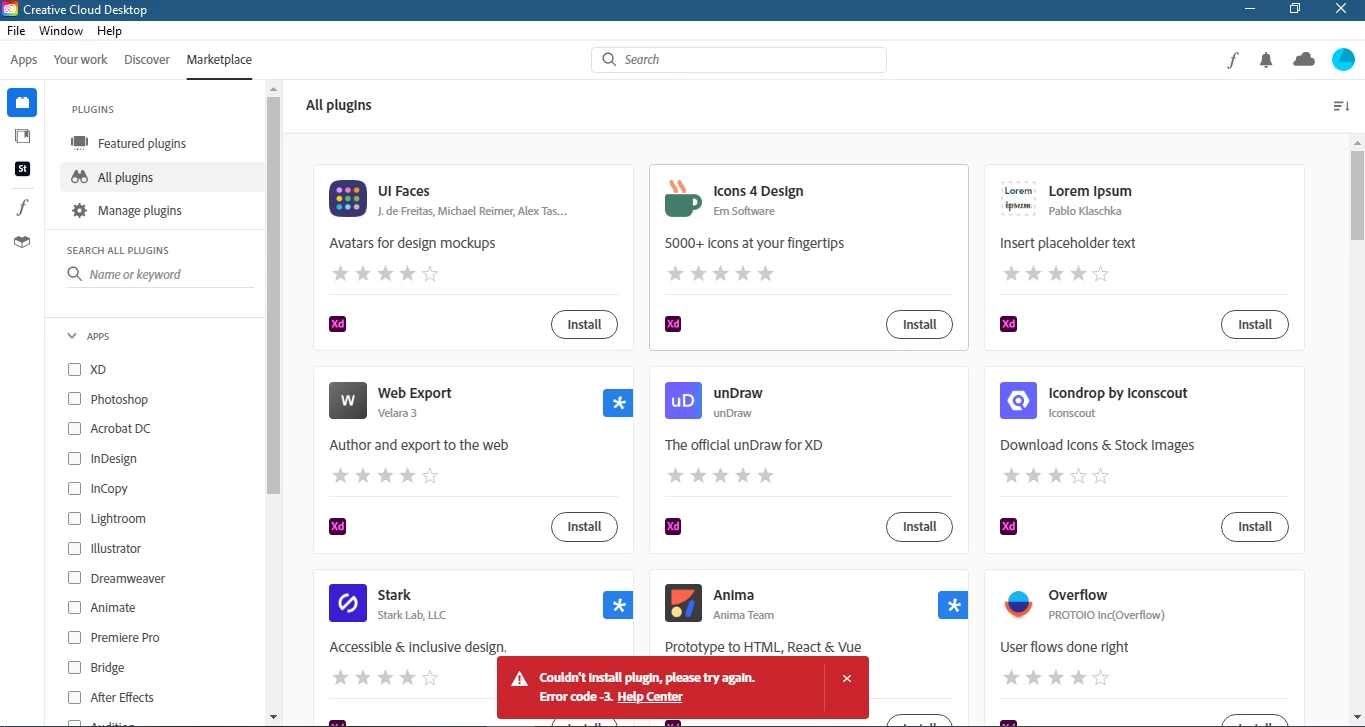1365x727 pixels.
Task: Open Fonts from the left rail
Action: click(x=22, y=207)
